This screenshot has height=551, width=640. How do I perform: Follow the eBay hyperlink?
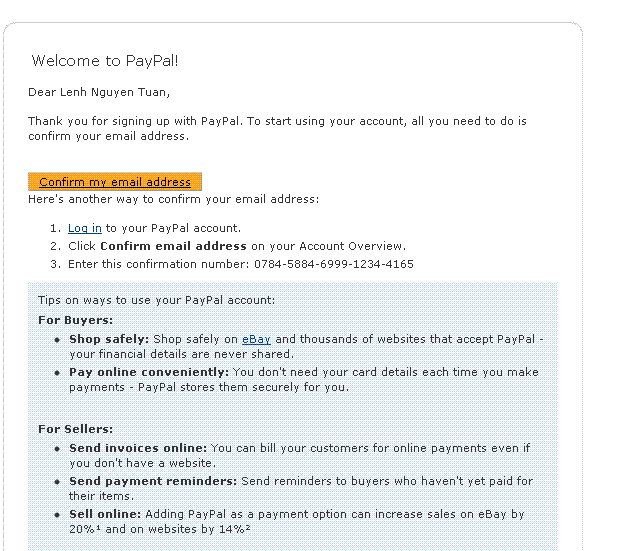point(256,340)
